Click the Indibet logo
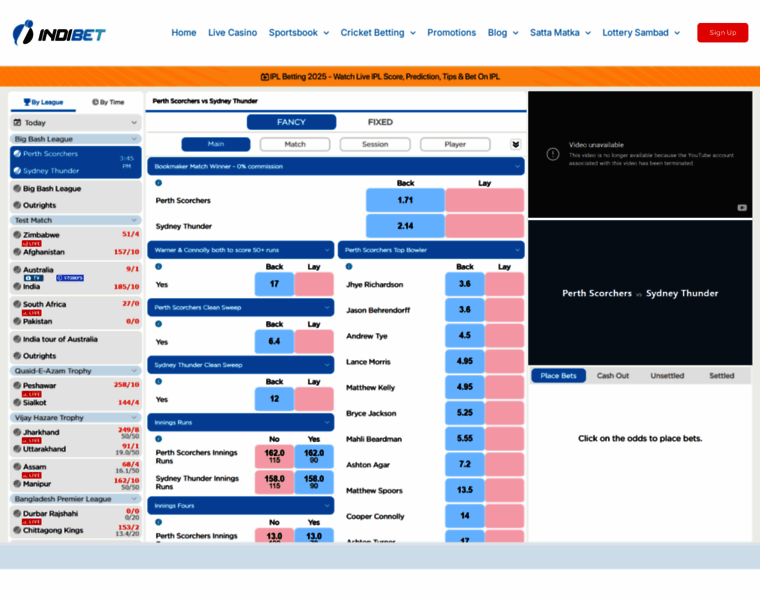This screenshot has width=760, height=600. pos(59,33)
